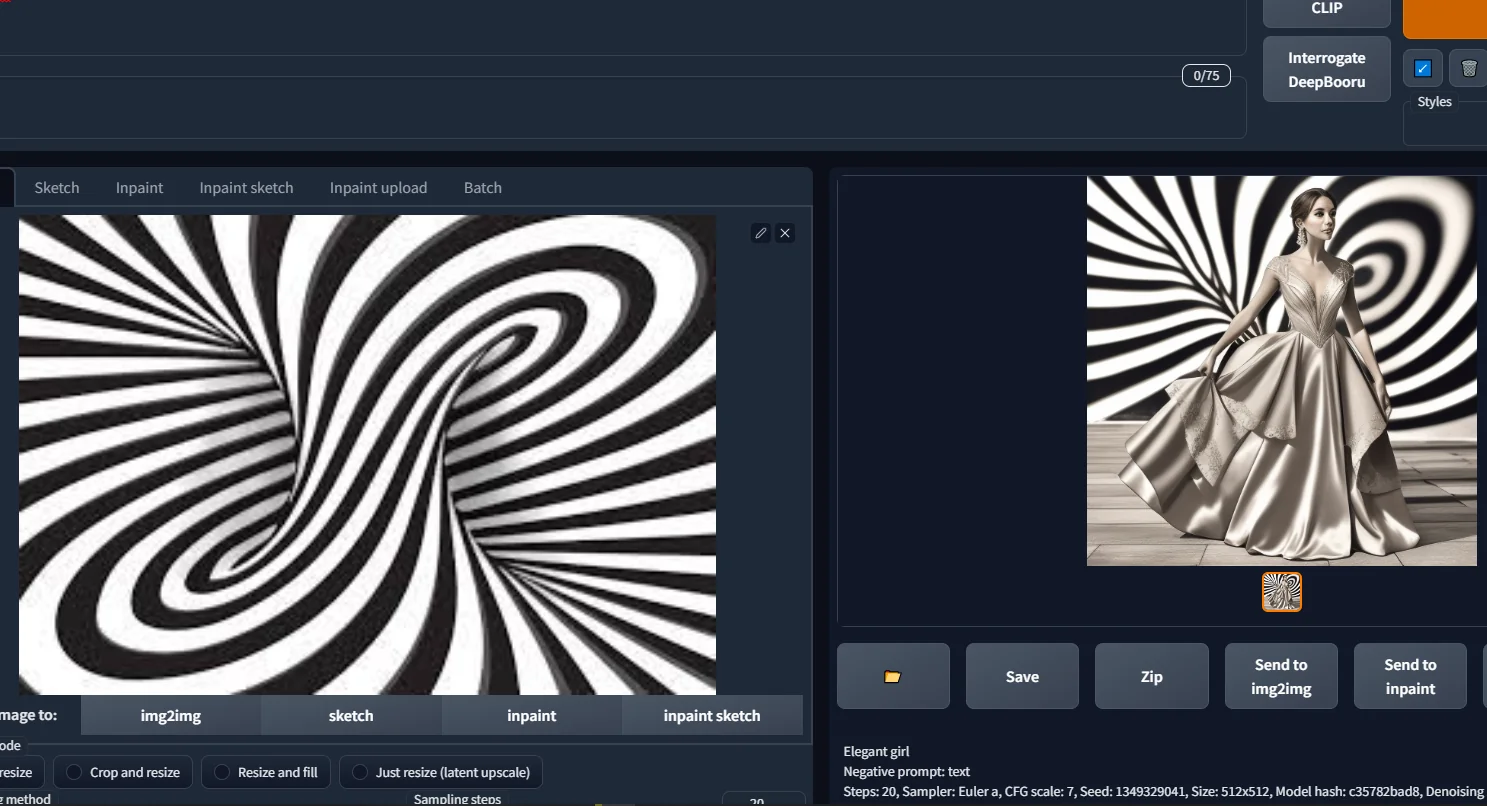The image size is (1487, 806).
Task: Copy image to sketch
Action: click(351, 715)
